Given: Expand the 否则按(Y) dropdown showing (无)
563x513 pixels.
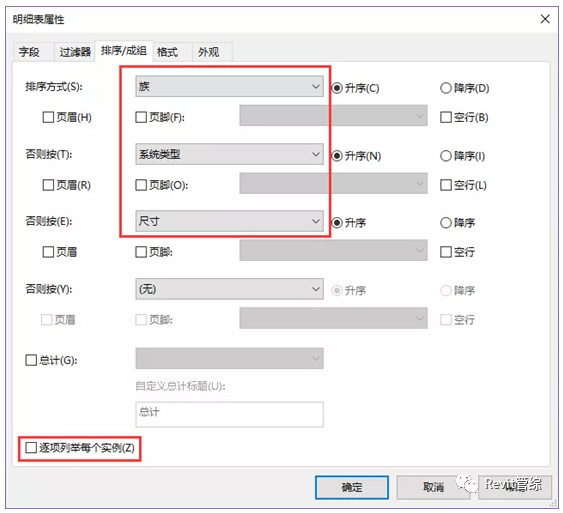Looking at the screenshot, I should [229, 289].
